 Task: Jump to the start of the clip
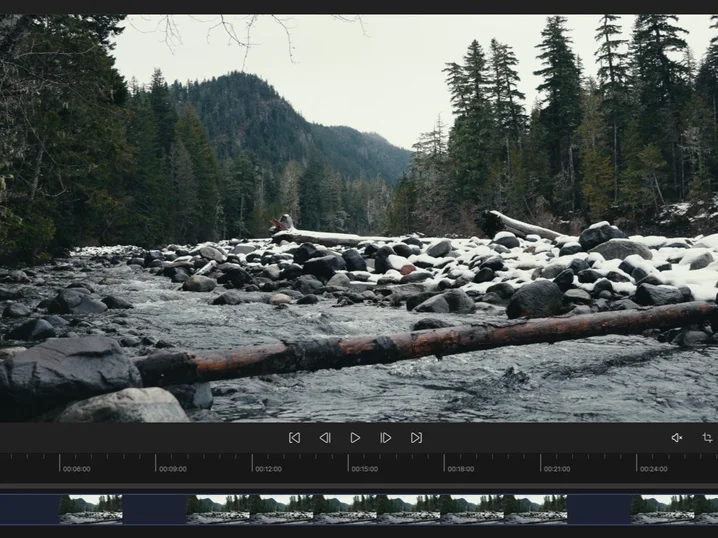click(x=294, y=438)
